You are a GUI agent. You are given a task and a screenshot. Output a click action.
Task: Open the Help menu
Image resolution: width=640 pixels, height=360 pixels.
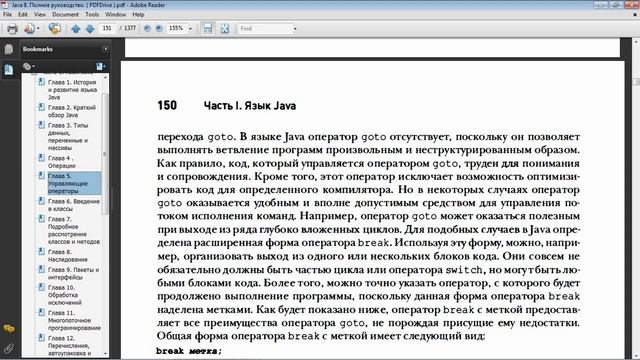pyautogui.click(x=138, y=14)
